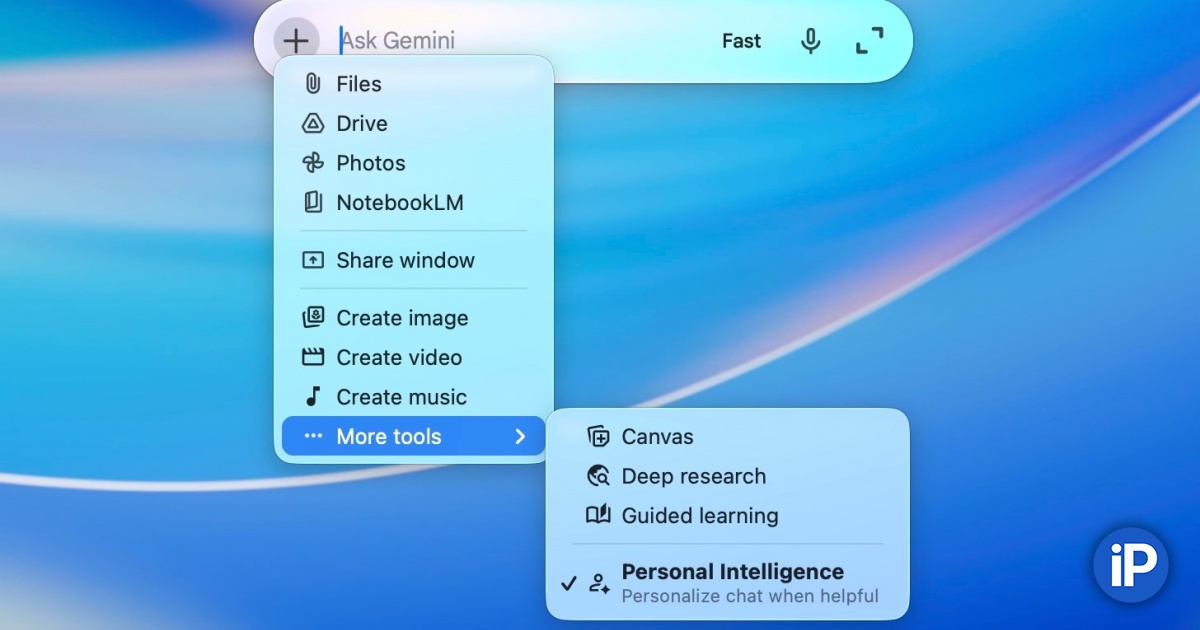Click the Share window screen icon
This screenshot has height=630, width=1200.
click(x=313, y=260)
